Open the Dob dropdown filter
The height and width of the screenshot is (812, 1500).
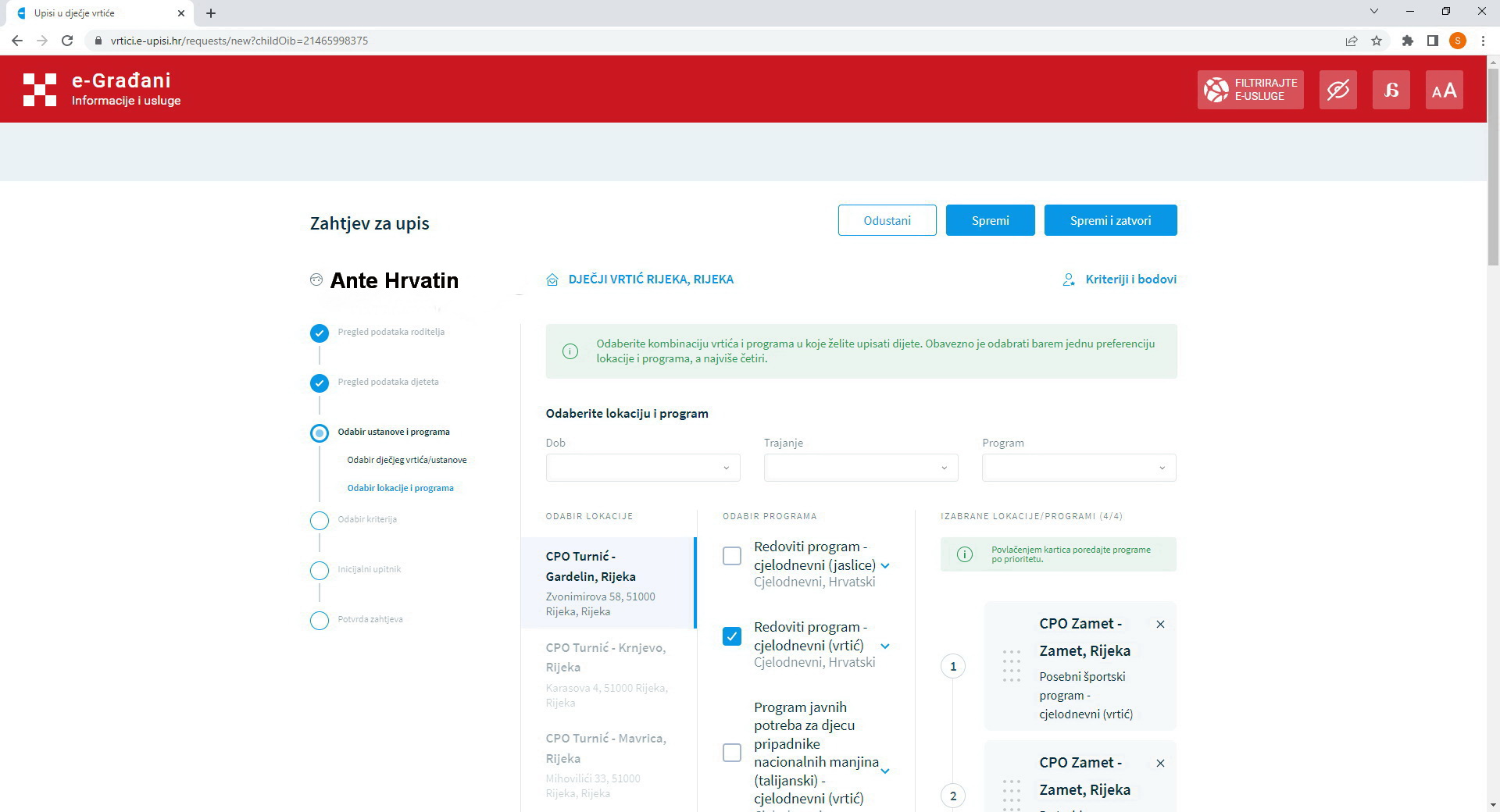pyautogui.click(x=642, y=468)
